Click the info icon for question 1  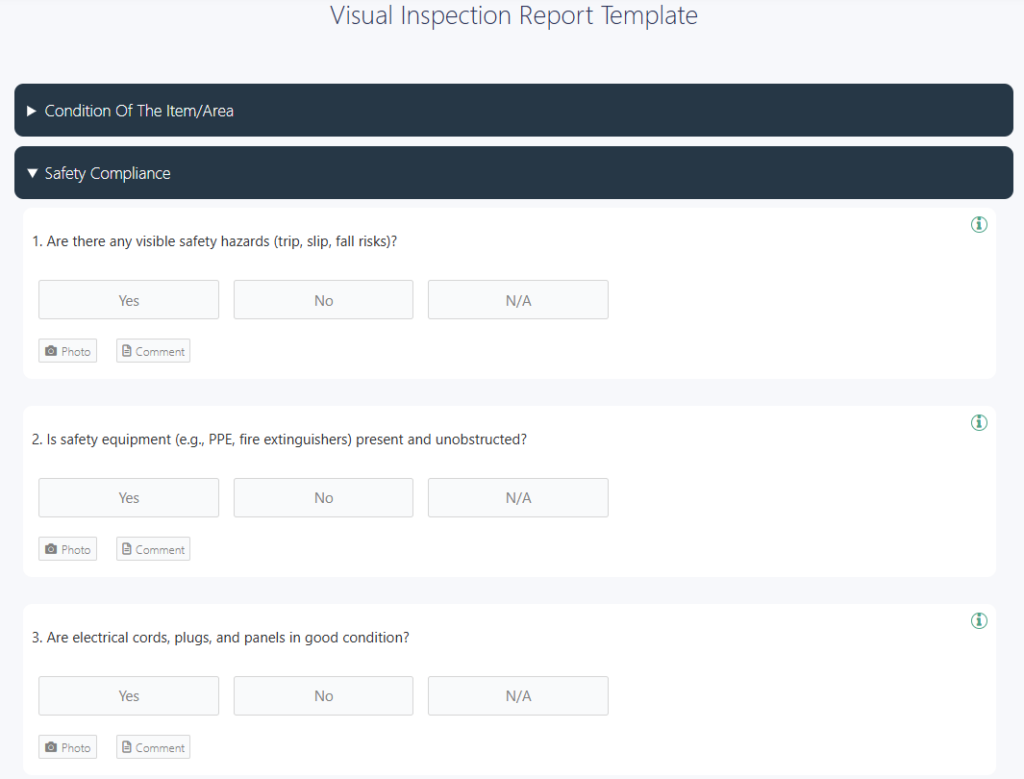click(979, 224)
